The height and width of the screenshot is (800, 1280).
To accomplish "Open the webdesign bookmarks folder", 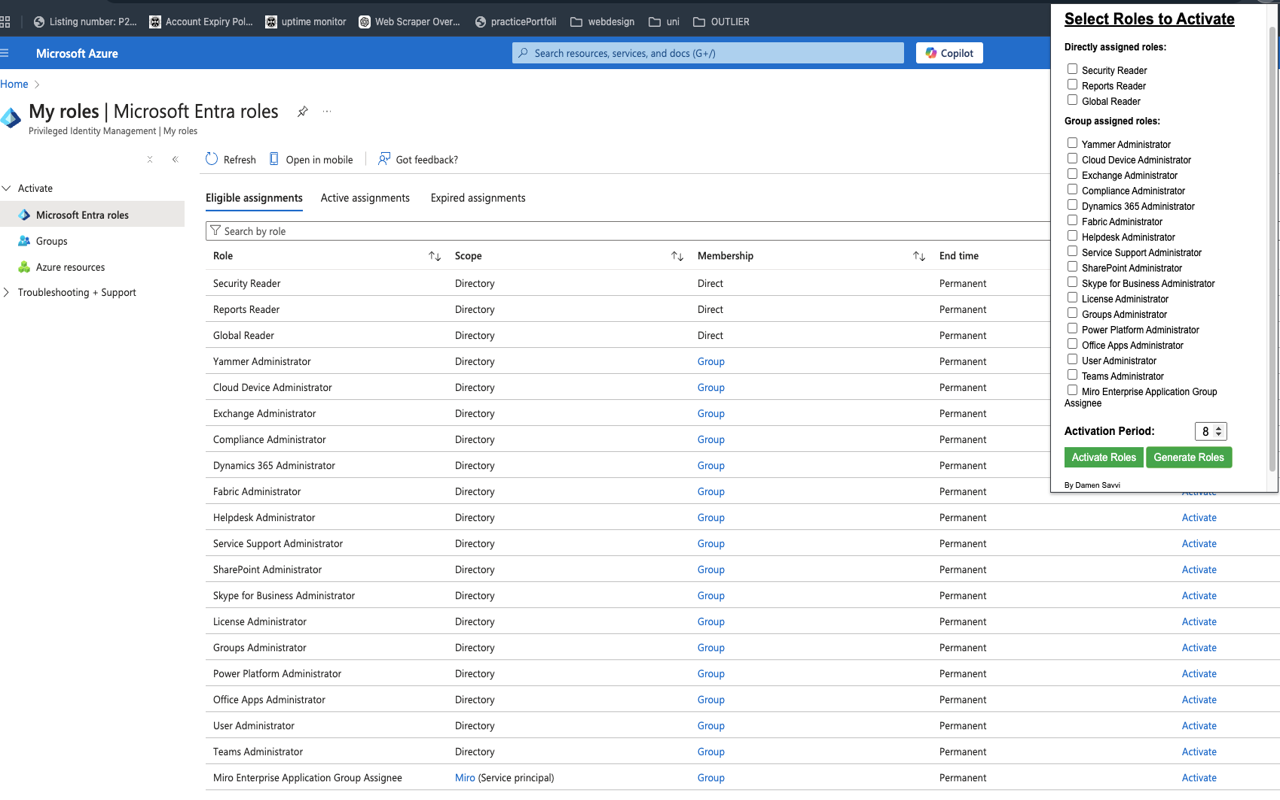I will [x=602, y=21].
